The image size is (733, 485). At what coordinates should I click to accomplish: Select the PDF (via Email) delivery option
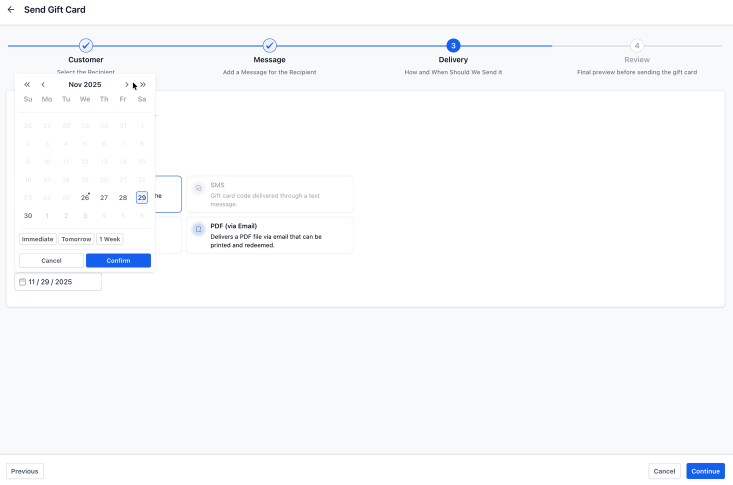pyautogui.click(x=269, y=235)
